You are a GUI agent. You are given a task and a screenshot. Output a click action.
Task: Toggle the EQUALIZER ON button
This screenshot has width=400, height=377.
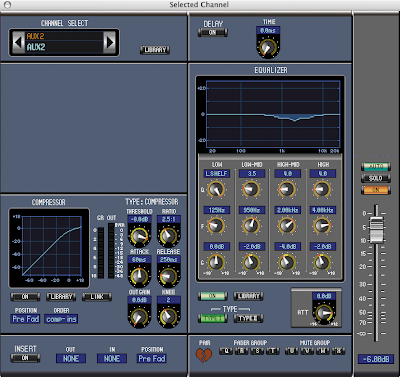point(212,296)
